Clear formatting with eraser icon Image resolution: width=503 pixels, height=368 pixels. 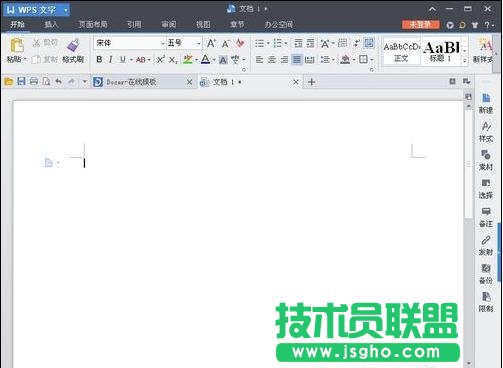(x=240, y=43)
